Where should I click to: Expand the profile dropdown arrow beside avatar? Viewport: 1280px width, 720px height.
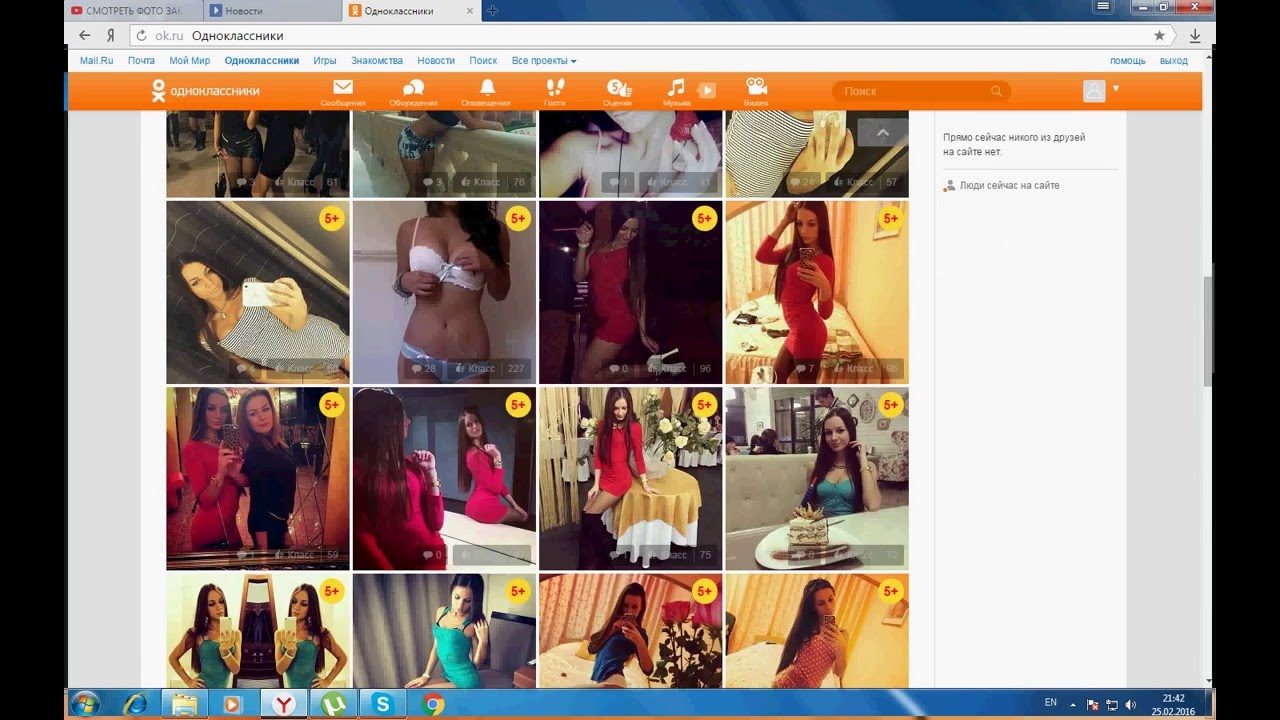1116,88
